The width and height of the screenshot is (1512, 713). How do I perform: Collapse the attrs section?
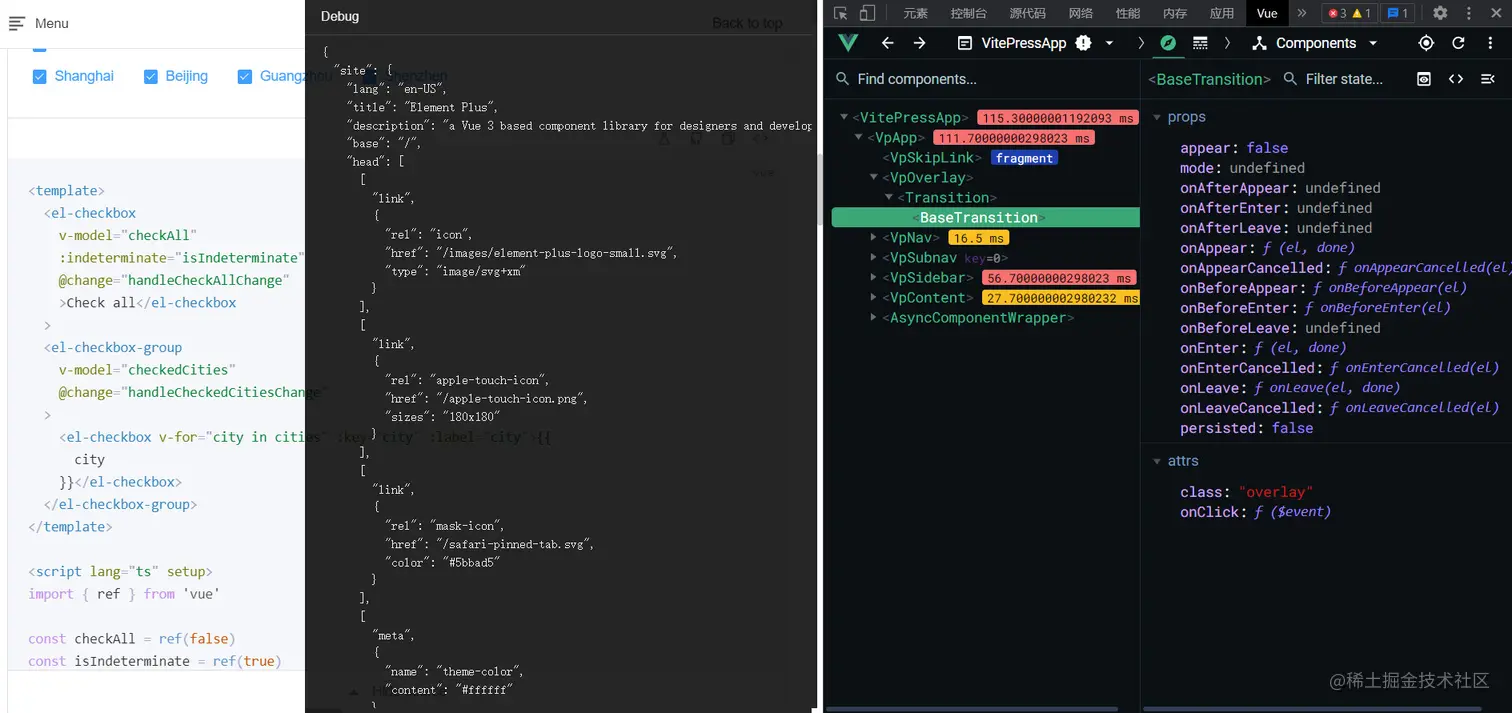1157,461
